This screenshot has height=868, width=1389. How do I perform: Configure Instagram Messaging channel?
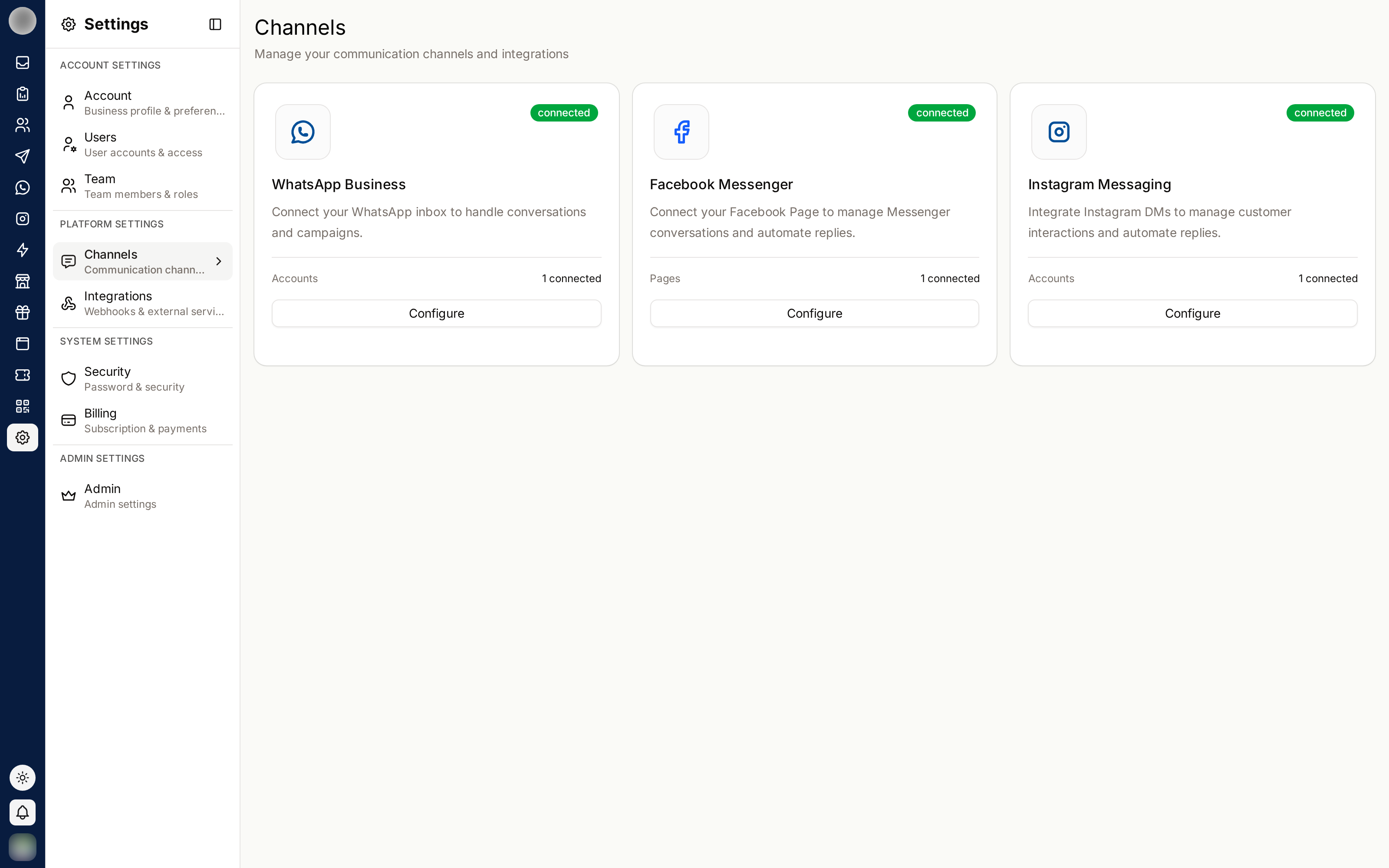(x=1193, y=313)
